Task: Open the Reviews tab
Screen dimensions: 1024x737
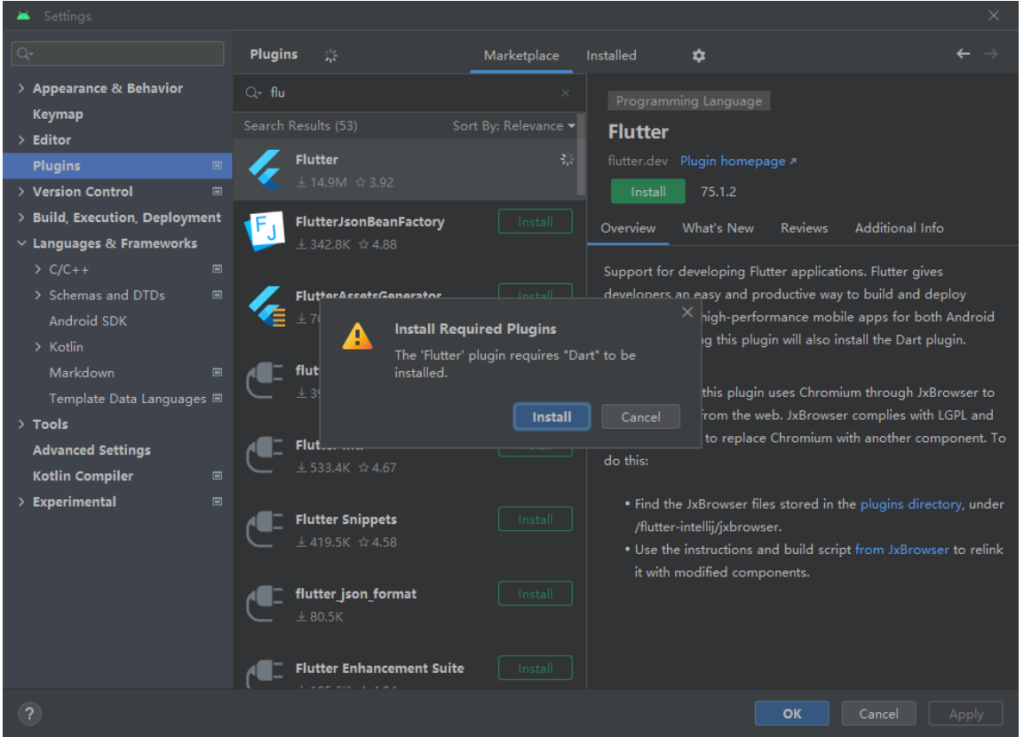Action: point(804,228)
